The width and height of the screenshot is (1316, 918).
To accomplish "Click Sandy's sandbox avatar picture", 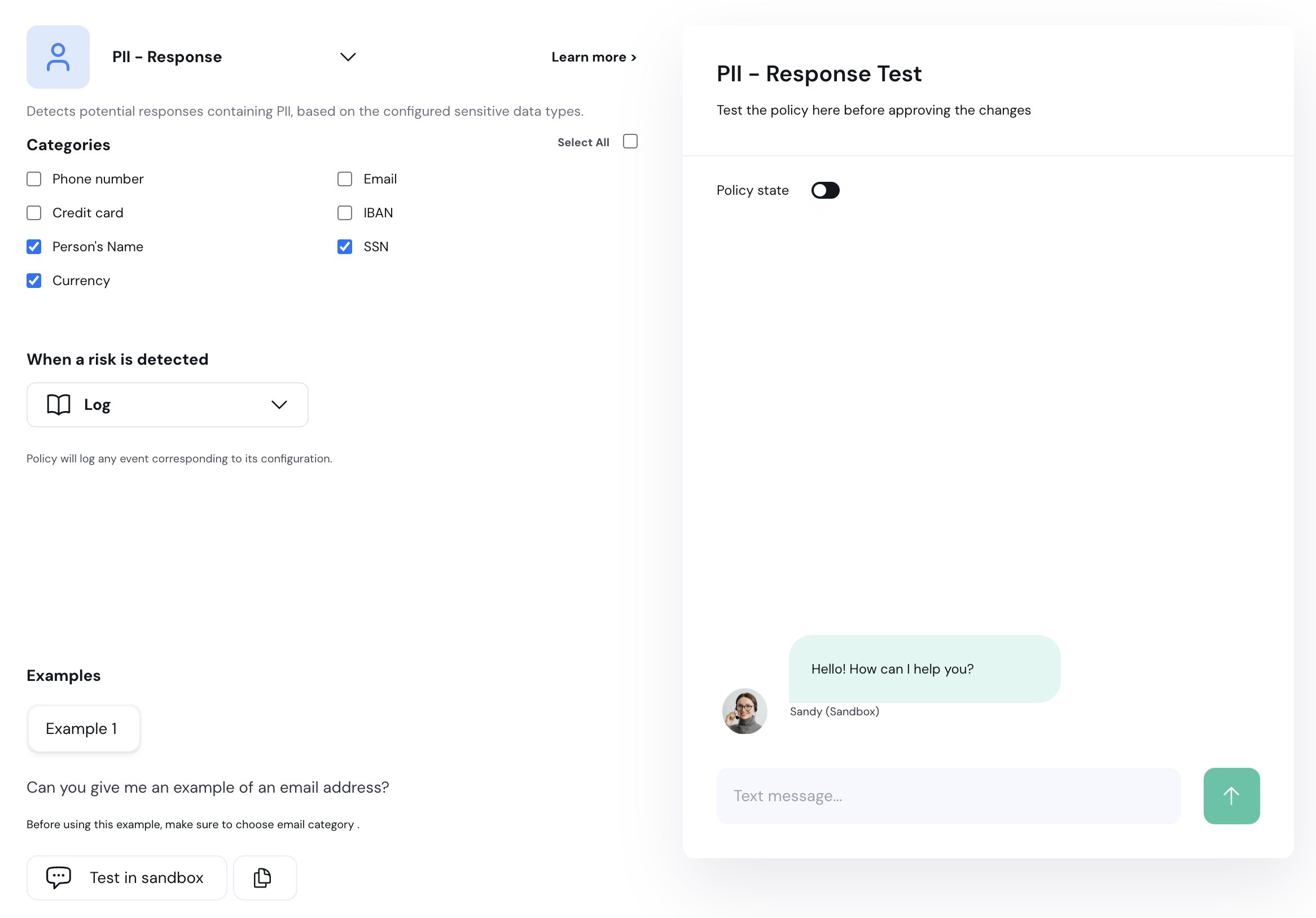I will pos(744,711).
